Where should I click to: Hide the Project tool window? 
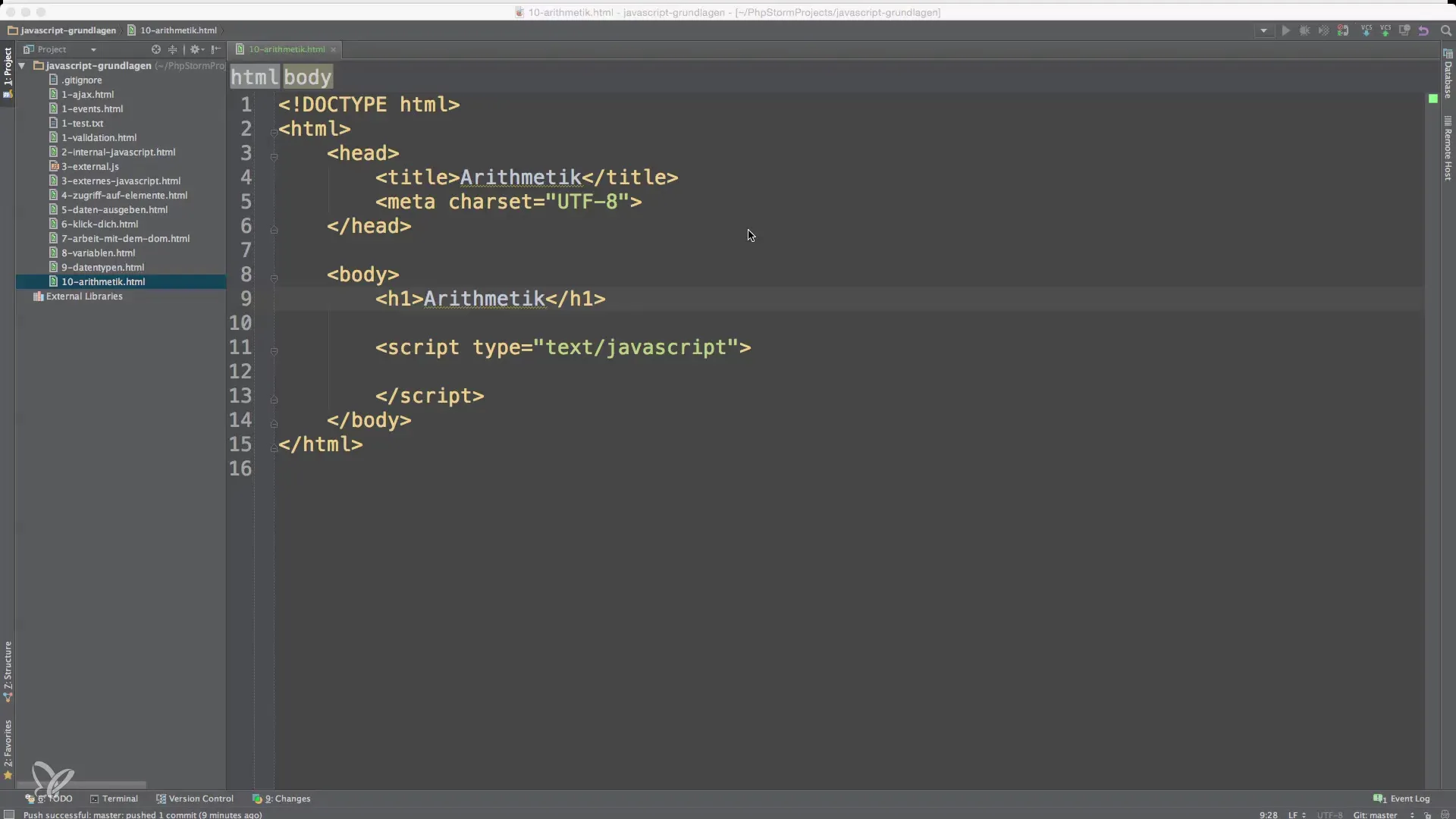click(216, 49)
